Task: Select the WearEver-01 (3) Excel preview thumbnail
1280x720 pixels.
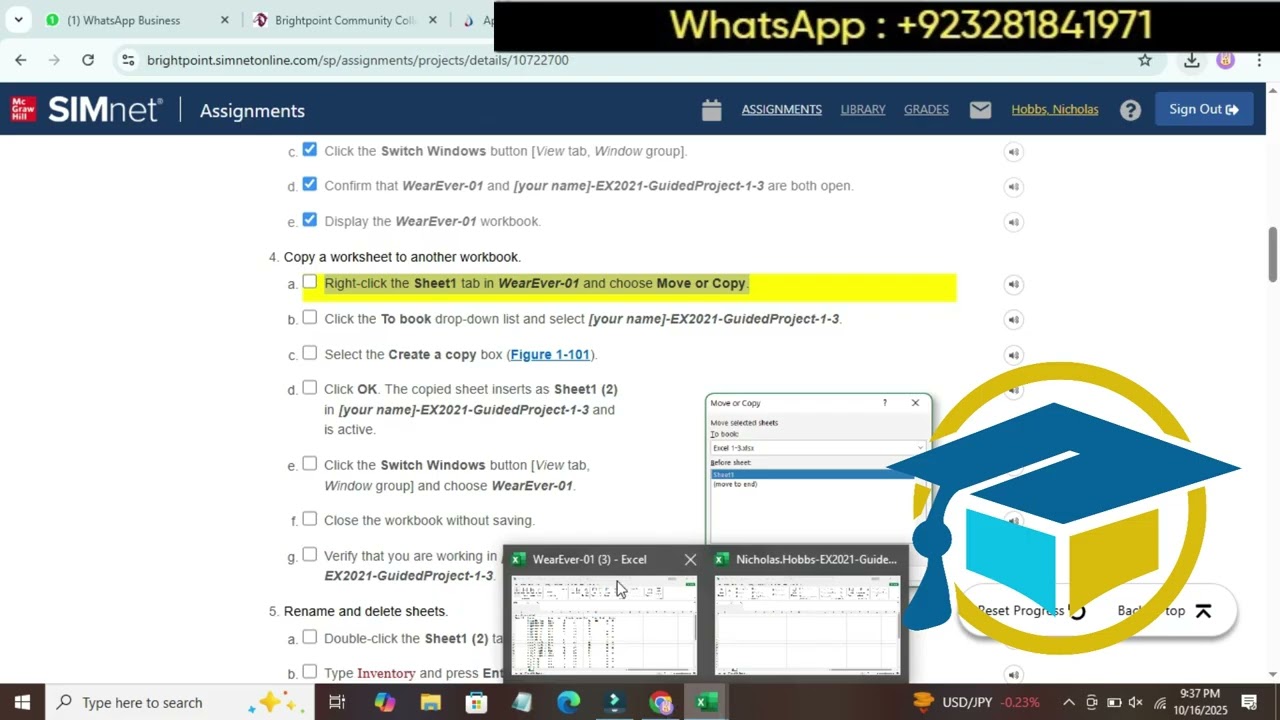Action: point(604,625)
